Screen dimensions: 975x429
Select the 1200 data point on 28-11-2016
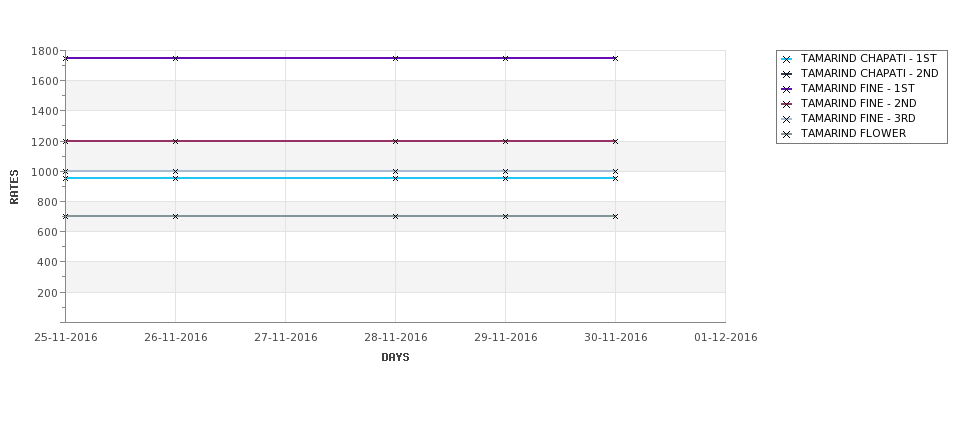tap(395, 141)
